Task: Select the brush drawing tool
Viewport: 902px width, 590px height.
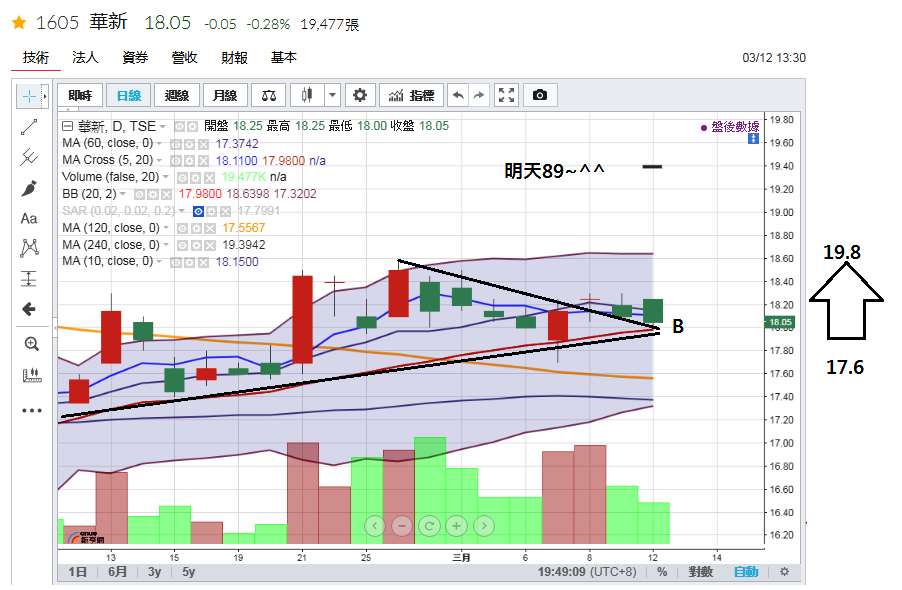Action: (x=29, y=188)
